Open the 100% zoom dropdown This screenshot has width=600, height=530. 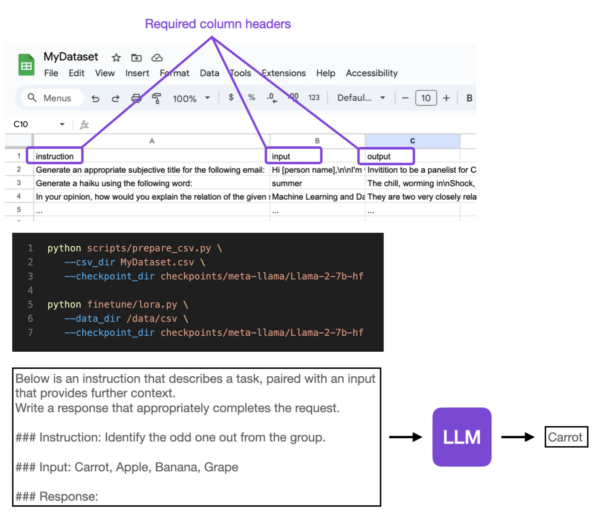pyautogui.click(x=191, y=98)
